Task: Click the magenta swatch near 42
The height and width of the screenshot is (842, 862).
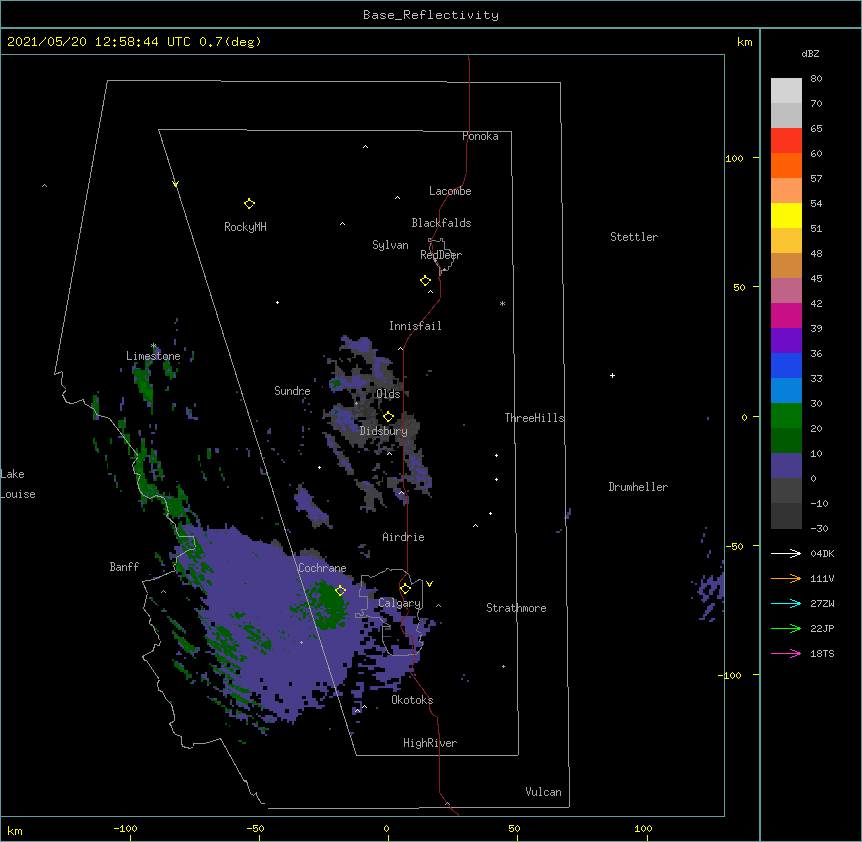Action: [x=786, y=315]
